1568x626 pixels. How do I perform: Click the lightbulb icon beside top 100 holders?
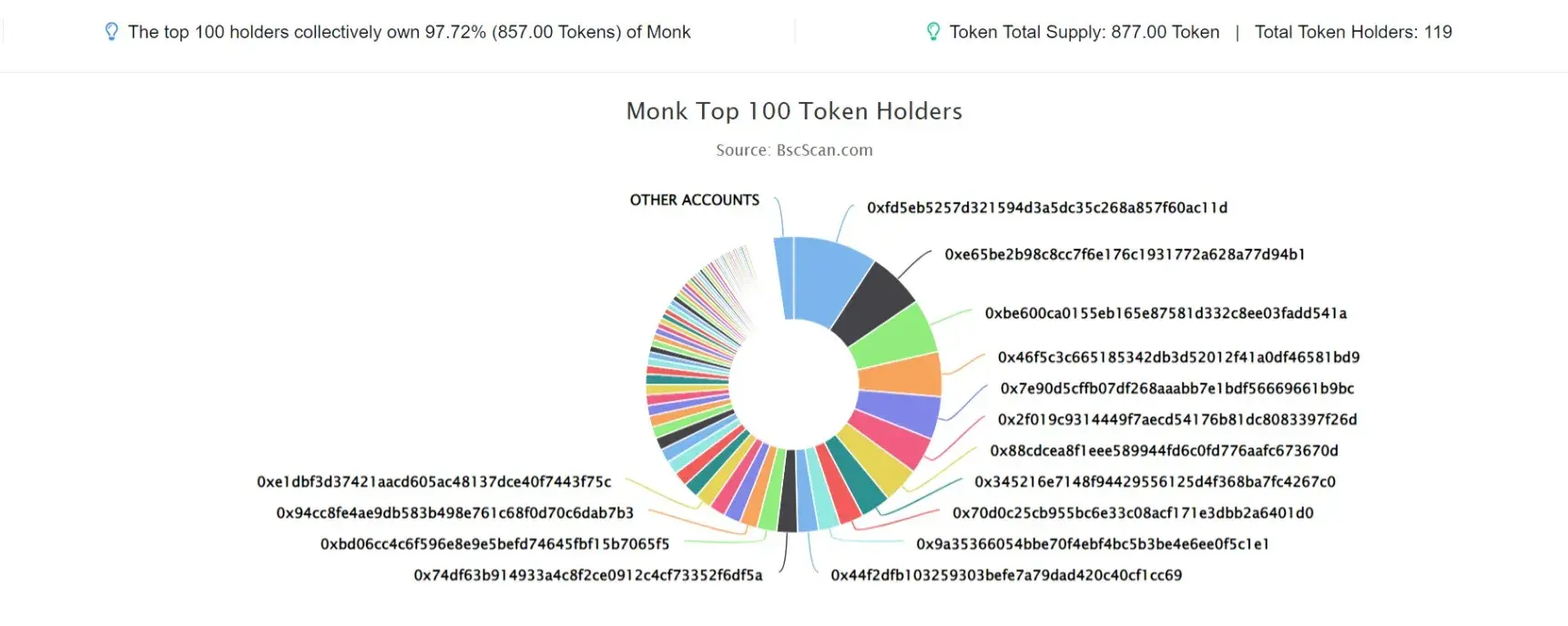pos(111,32)
